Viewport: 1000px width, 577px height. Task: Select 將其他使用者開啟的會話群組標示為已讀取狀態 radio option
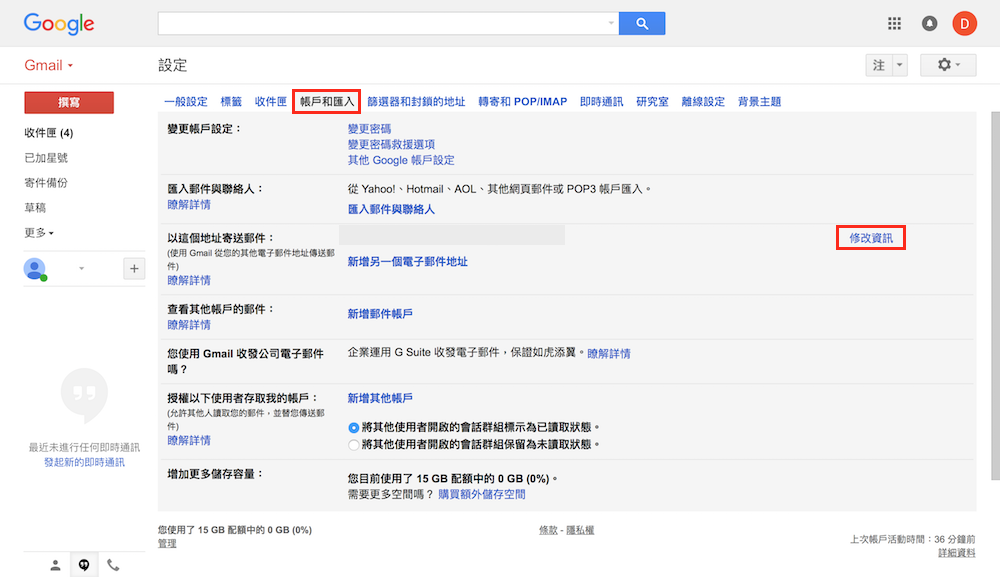[x=354, y=427]
